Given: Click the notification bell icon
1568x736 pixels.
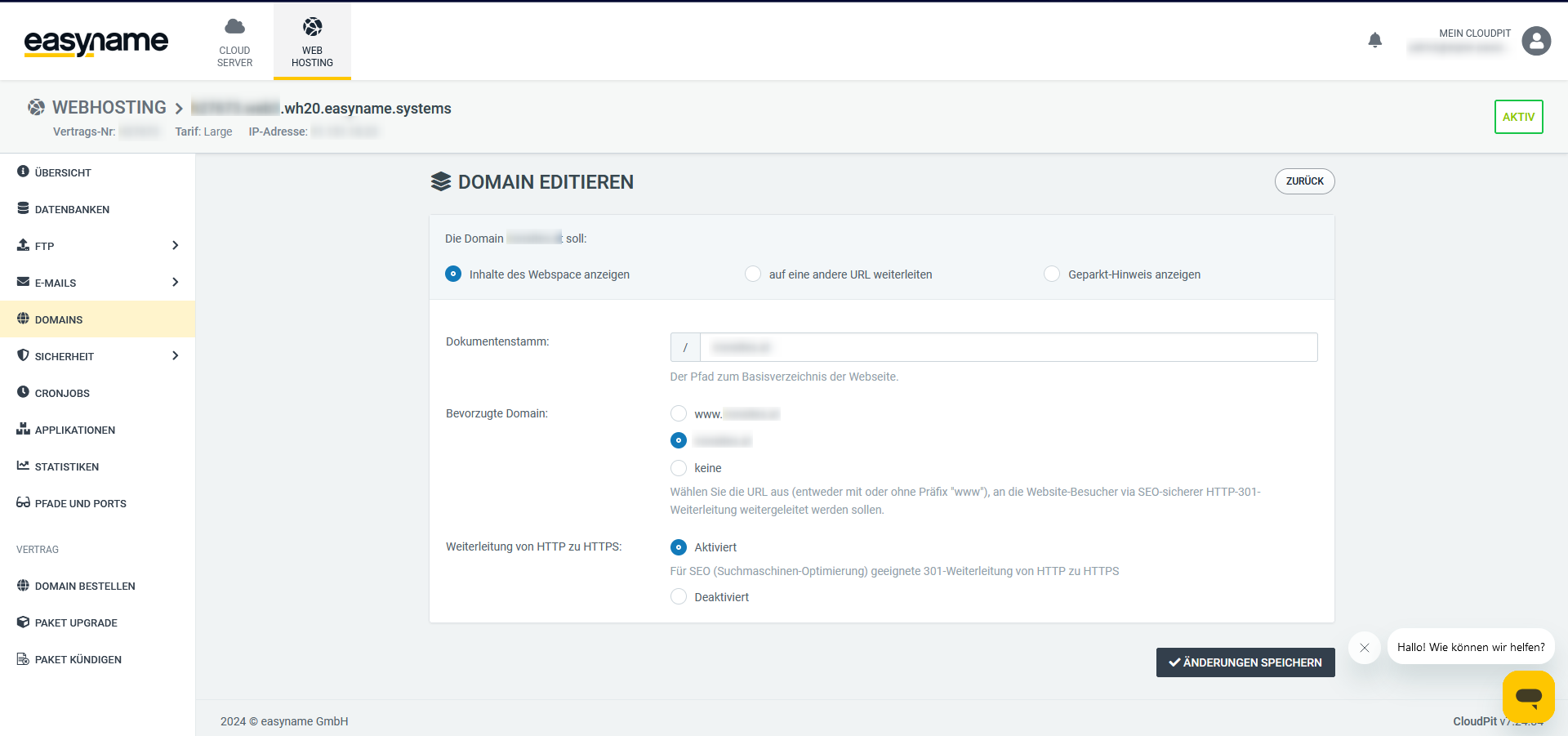Looking at the screenshot, I should tap(1374, 40).
